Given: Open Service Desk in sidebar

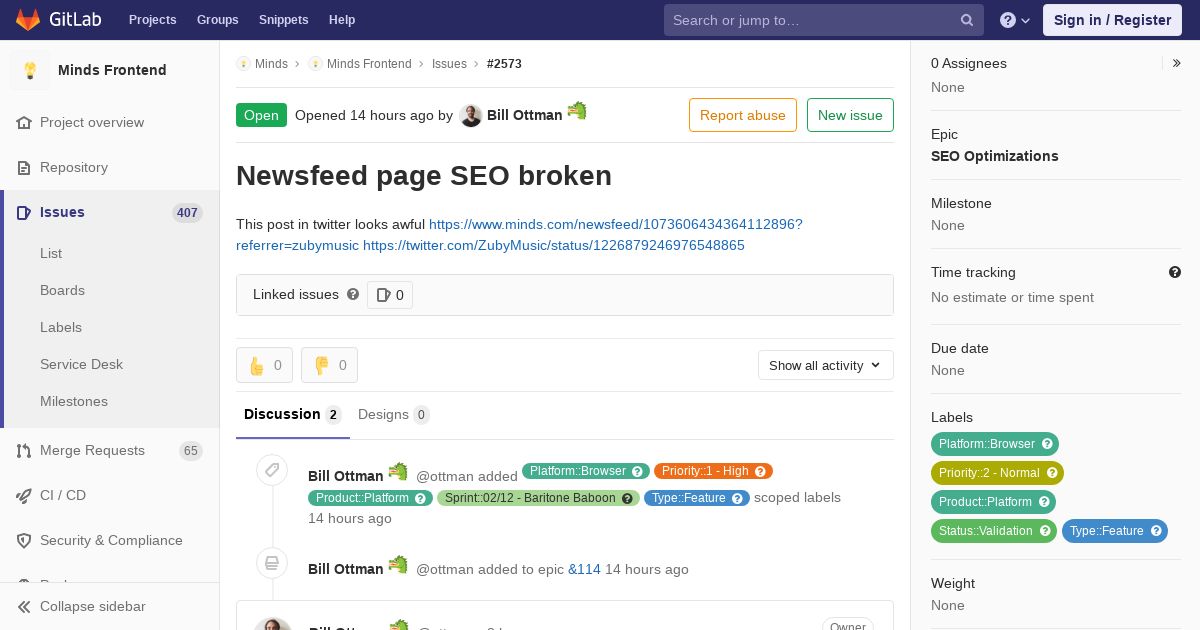Looking at the screenshot, I should (81, 364).
